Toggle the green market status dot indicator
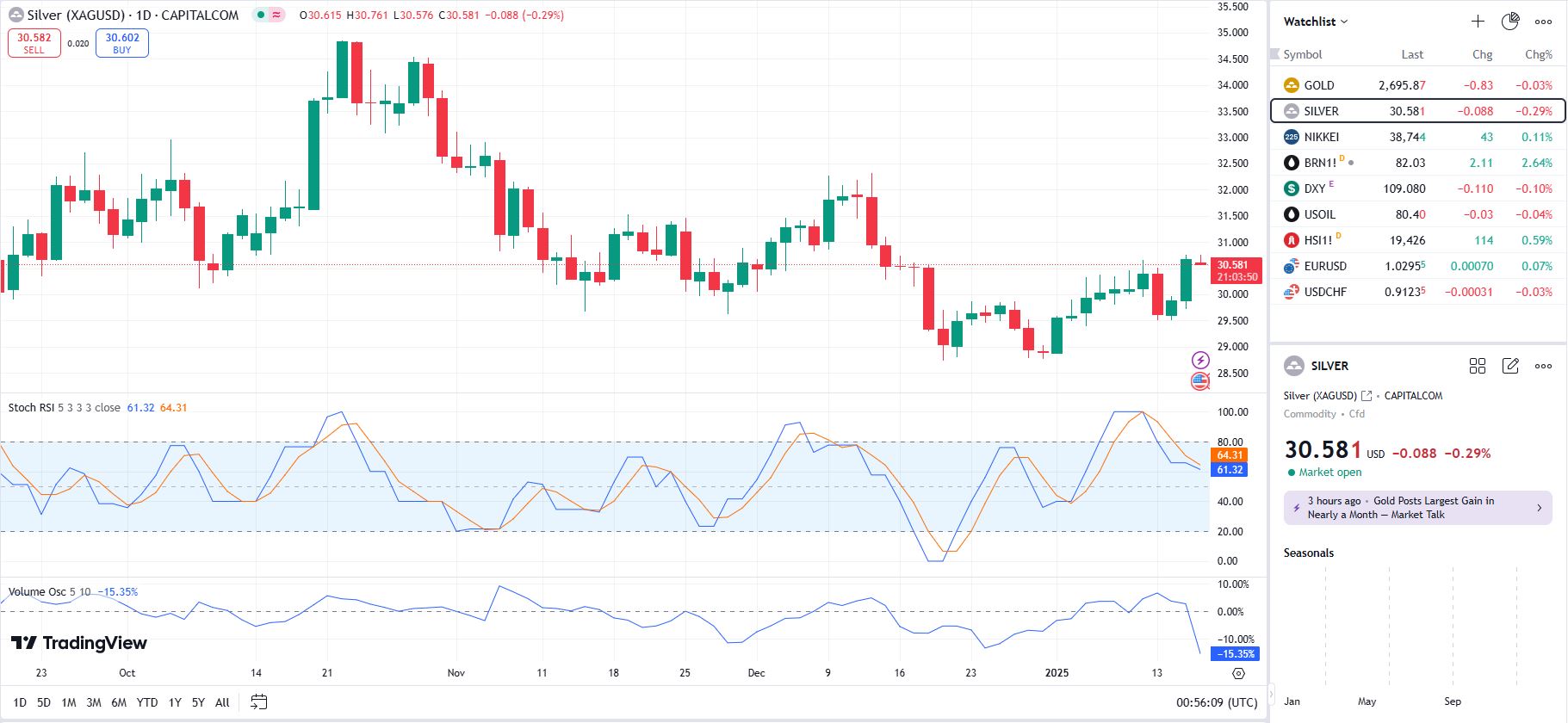The width and height of the screenshot is (1568, 723). 261,15
